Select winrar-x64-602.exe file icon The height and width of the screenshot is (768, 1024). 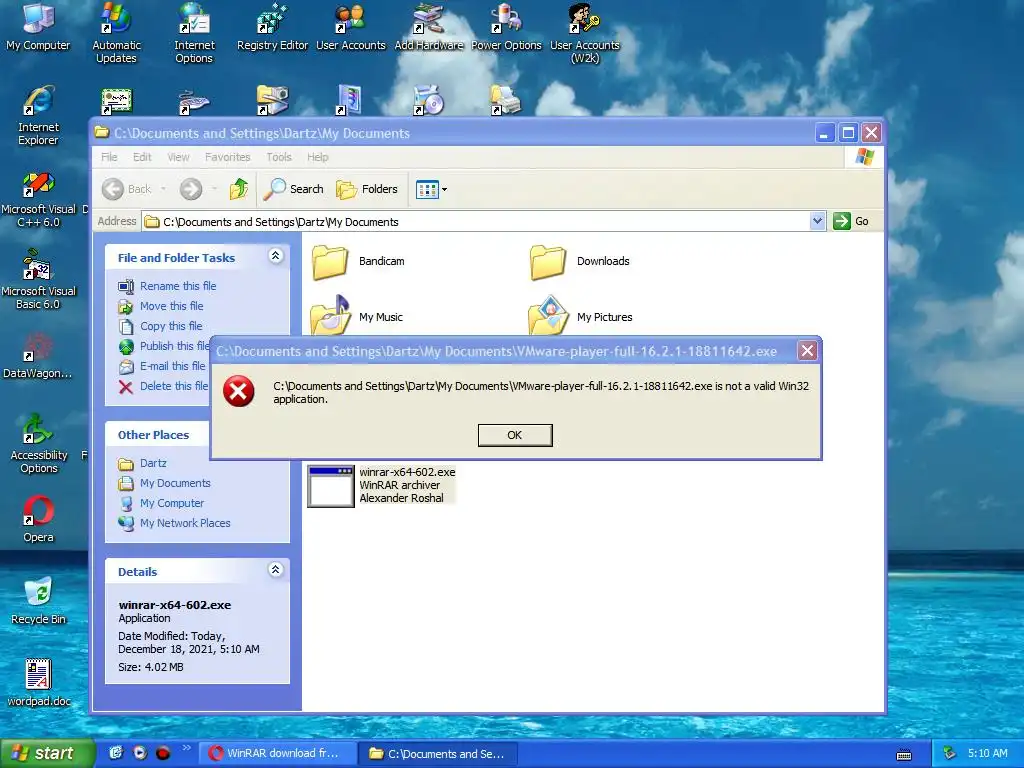tap(330, 486)
